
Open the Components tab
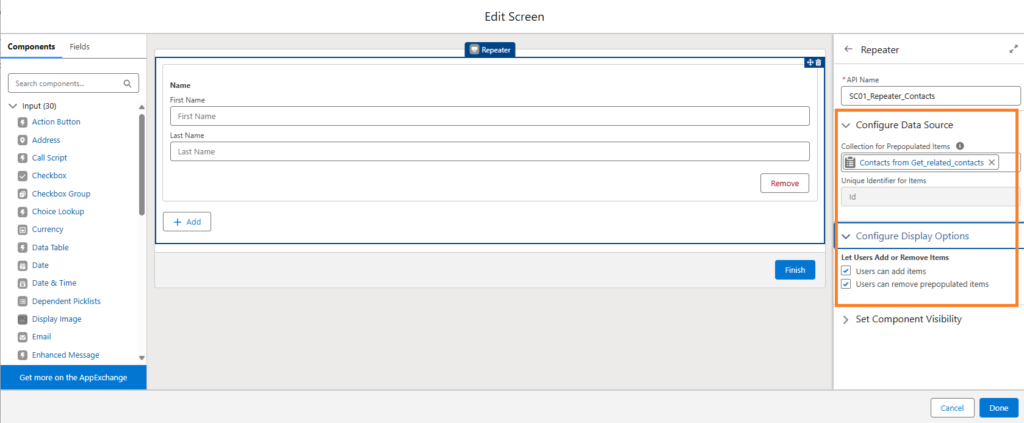(x=31, y=47)
